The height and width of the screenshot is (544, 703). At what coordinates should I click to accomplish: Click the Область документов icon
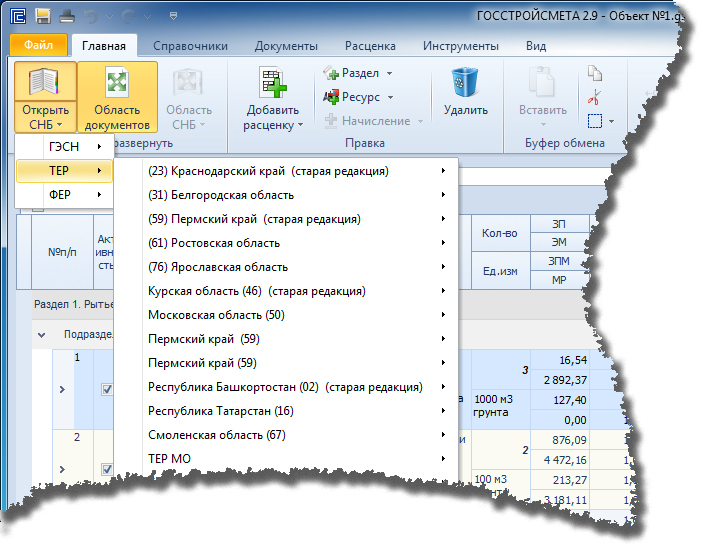[x=117, y=82]
